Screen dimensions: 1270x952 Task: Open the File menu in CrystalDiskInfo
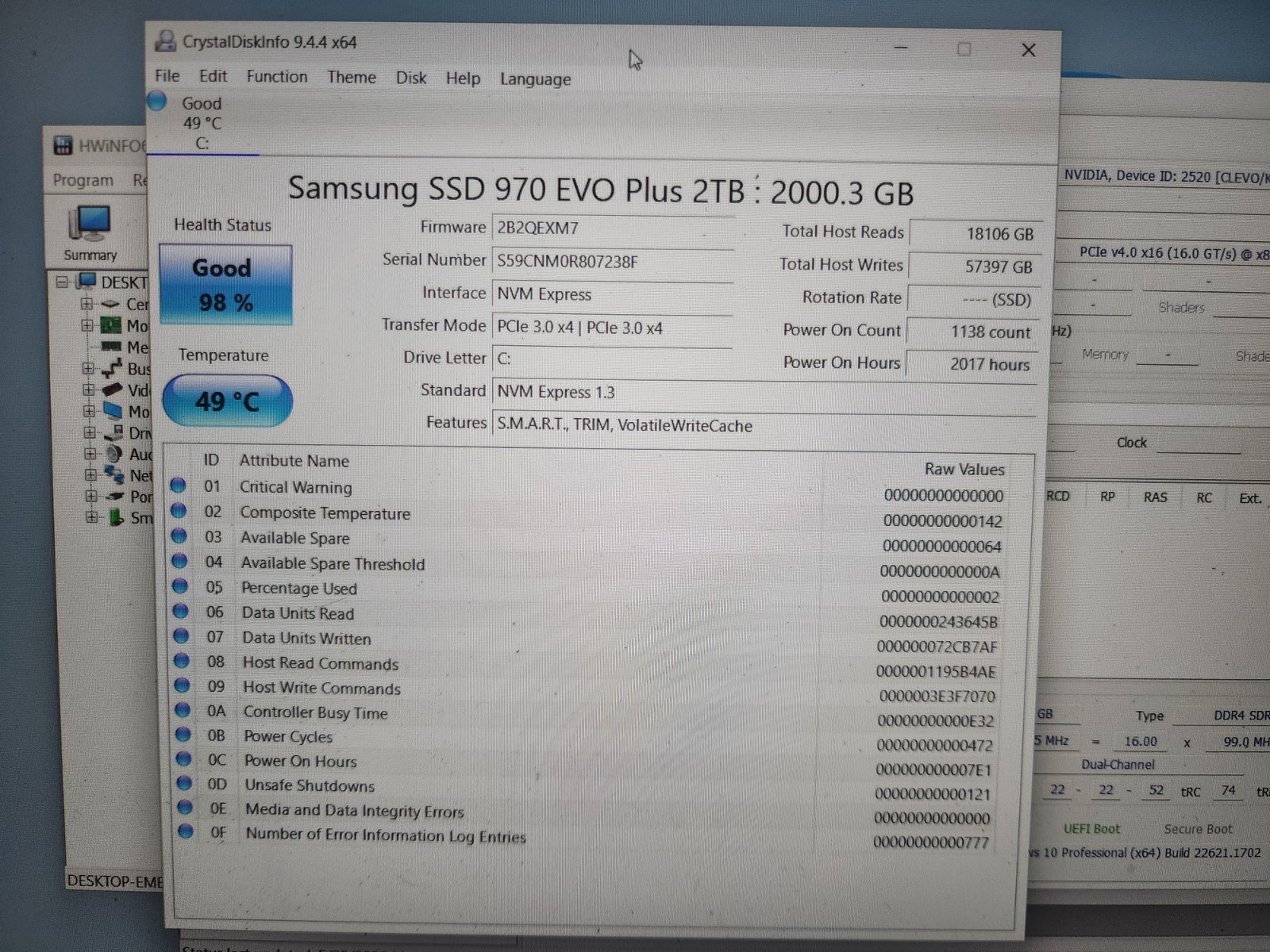tap(167, 75)
